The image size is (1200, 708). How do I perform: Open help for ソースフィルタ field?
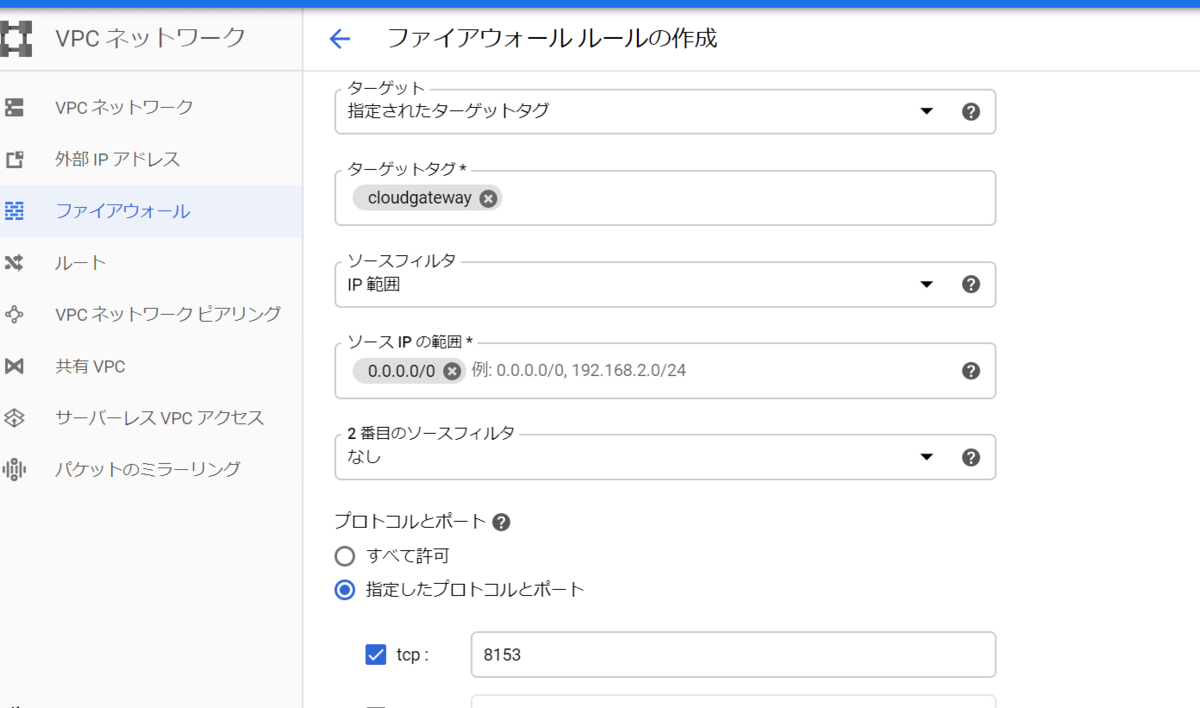click(970, 285)
